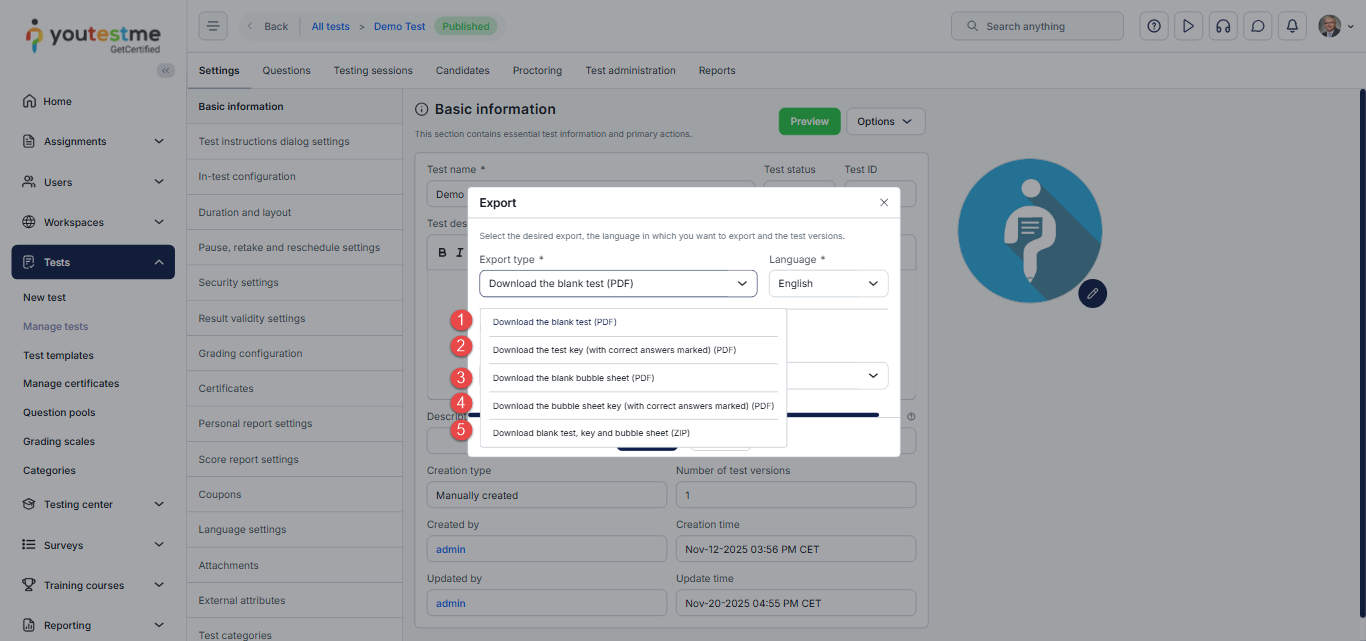Click the green Preview button

click(809, 121)
